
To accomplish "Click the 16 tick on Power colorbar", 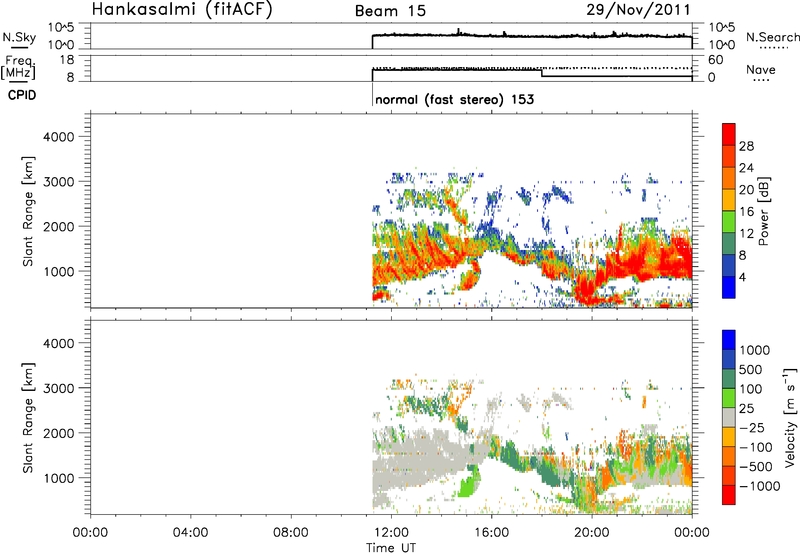I will pos(746,212).
